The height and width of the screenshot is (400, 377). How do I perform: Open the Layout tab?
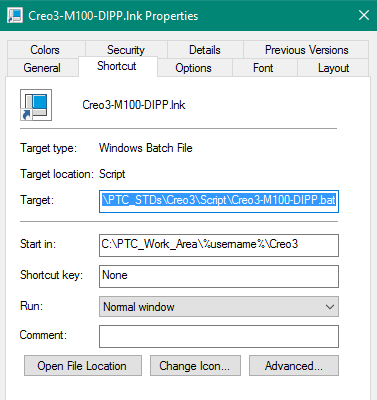tap(333, 68)
